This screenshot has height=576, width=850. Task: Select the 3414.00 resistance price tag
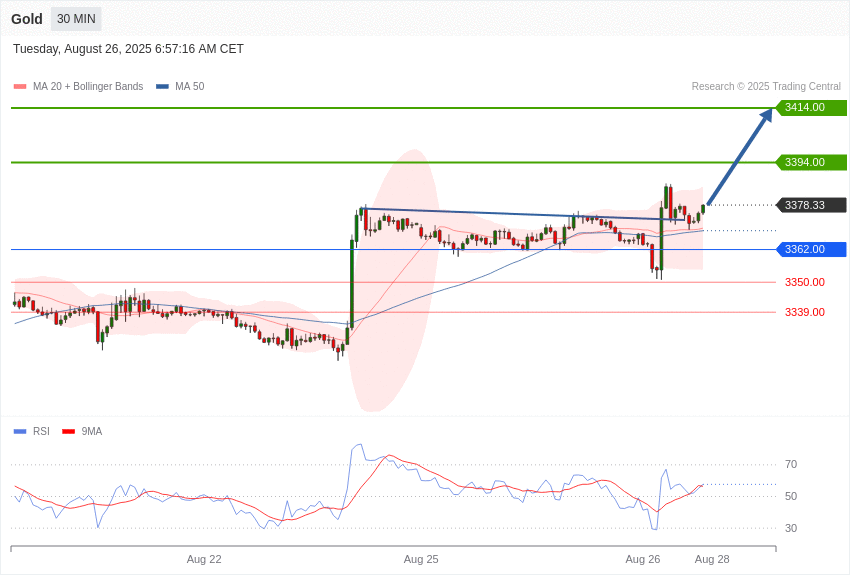point(812,107)
